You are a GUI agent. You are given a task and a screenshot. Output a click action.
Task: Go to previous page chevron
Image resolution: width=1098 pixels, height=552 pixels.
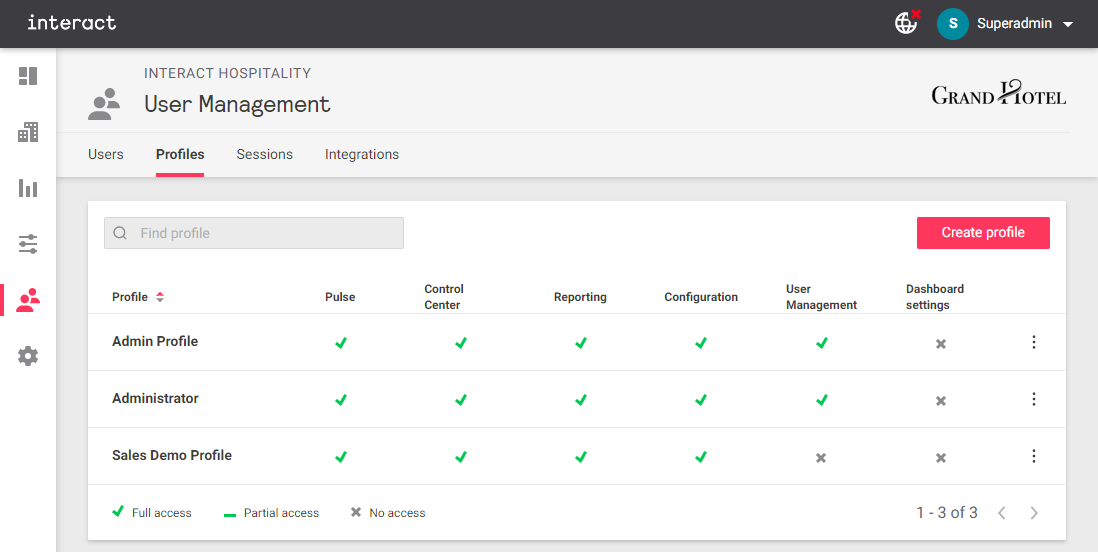tap(1002, 513)
